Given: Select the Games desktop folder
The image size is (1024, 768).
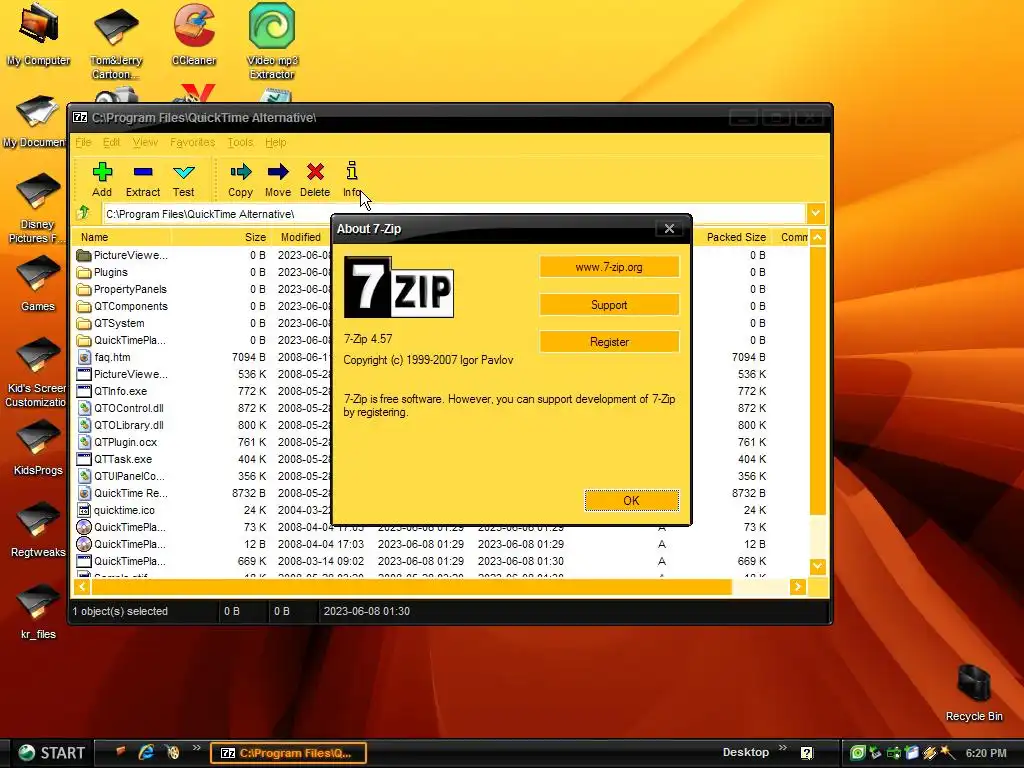Looking at the screenshot, I should tap(38, 282).
